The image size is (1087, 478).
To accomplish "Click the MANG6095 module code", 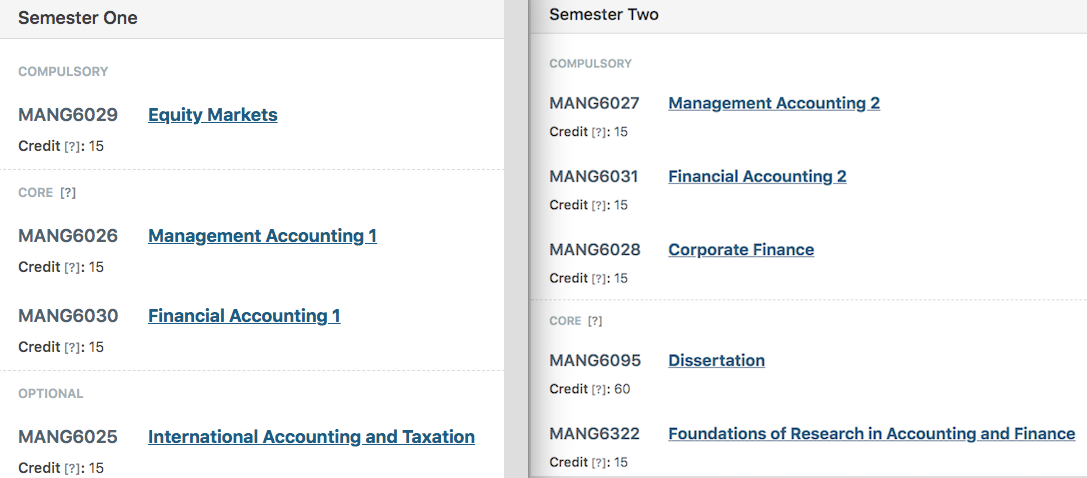I will 595,360.
